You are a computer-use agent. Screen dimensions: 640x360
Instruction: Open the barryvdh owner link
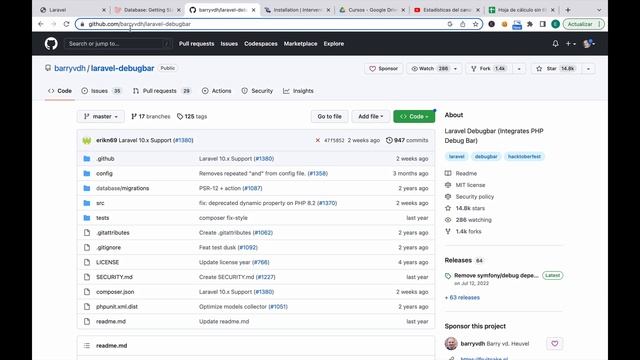70,68
